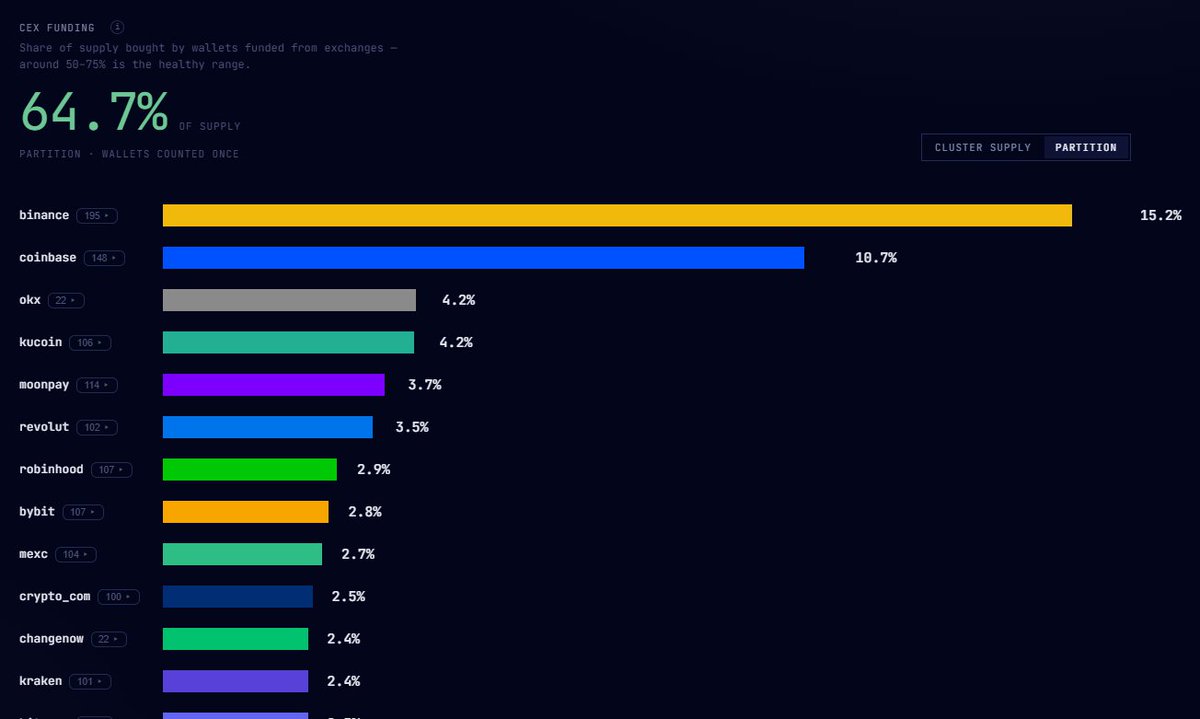Expand okx 22 wallets badge
Screen dimensions: 1200x719
coord(66,300)
